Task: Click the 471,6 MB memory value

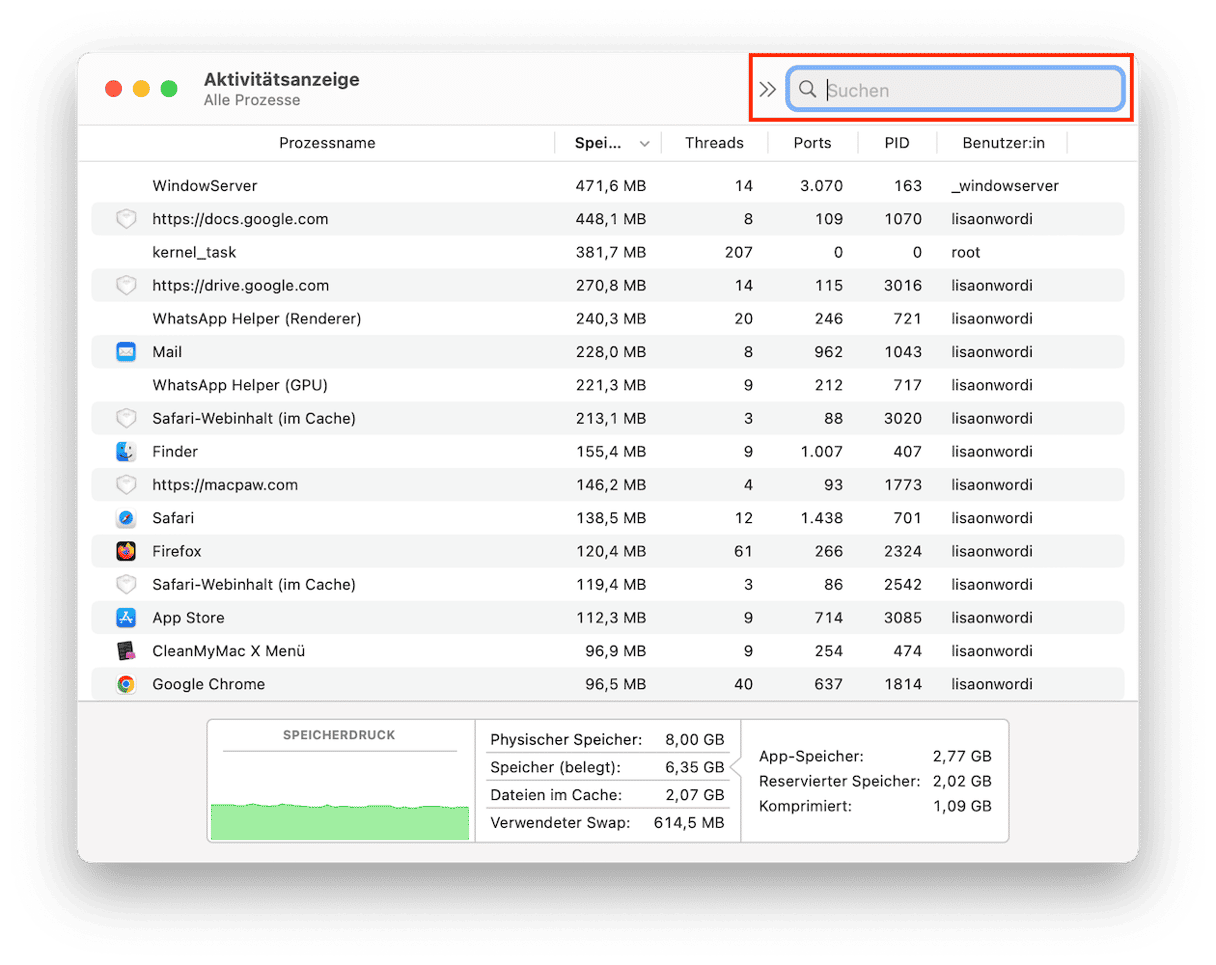Action: 611,186
